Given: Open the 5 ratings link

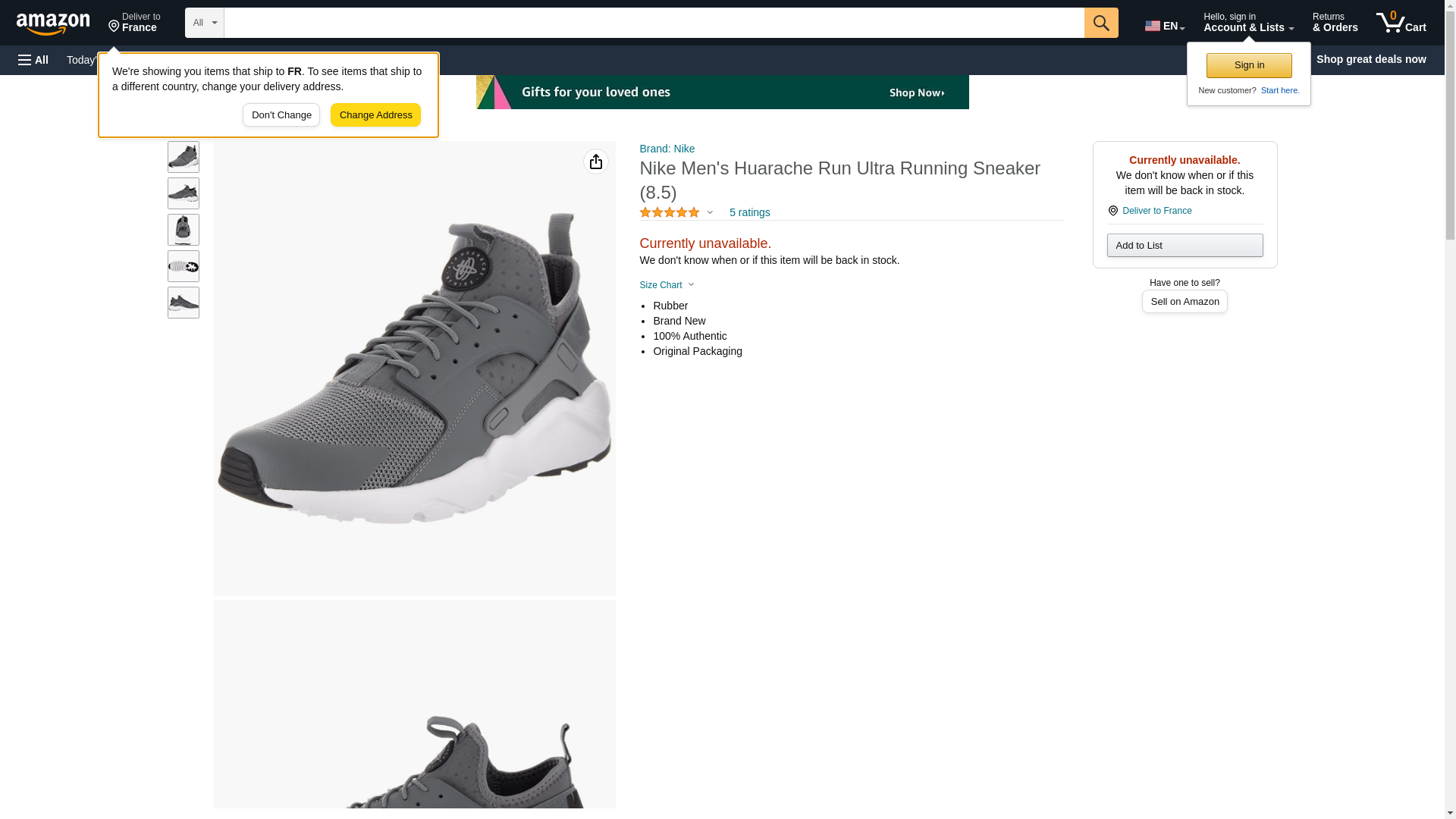Looking at the screenshot, I should (749, 213).
